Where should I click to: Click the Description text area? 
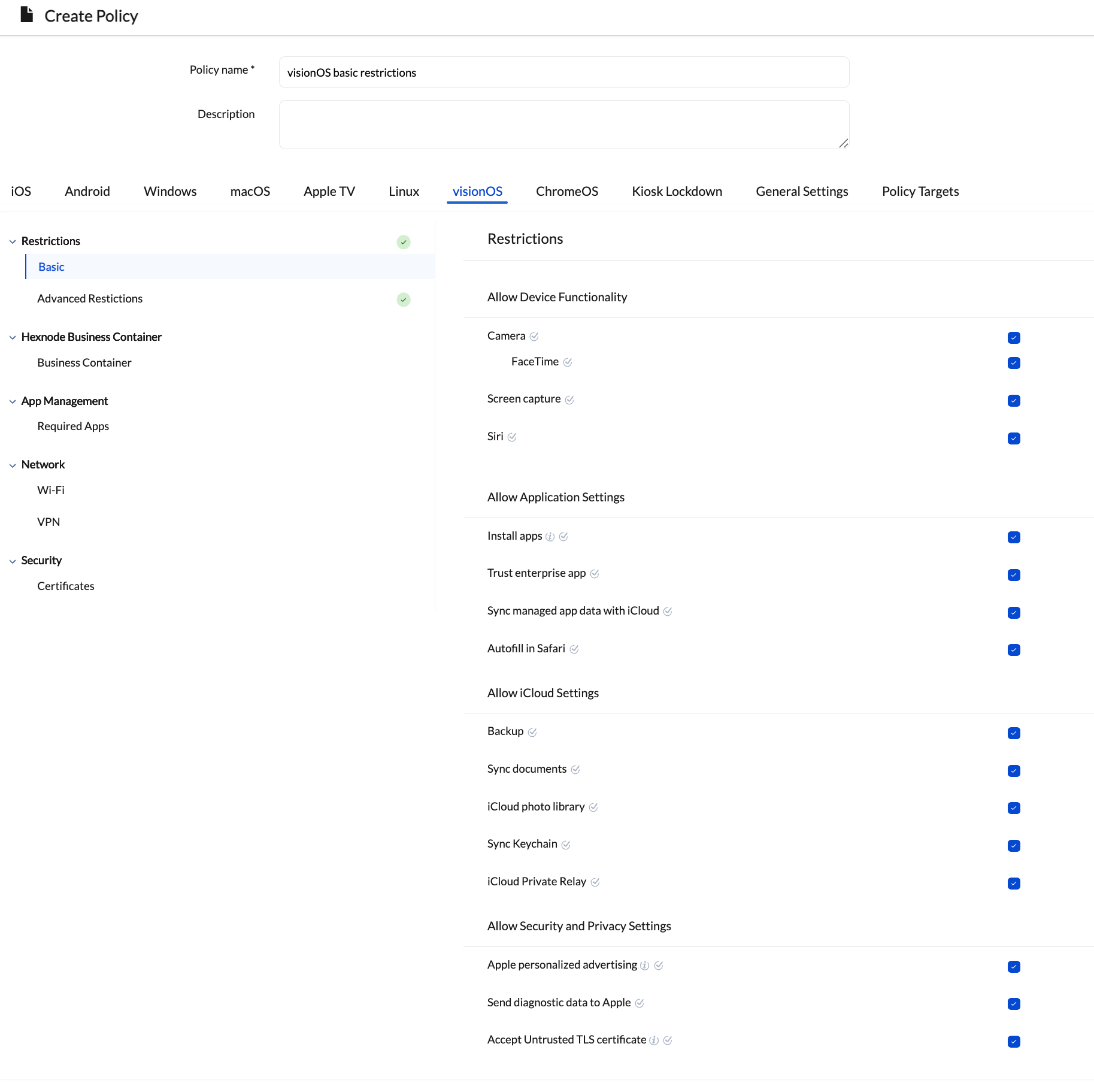point(564,125)
